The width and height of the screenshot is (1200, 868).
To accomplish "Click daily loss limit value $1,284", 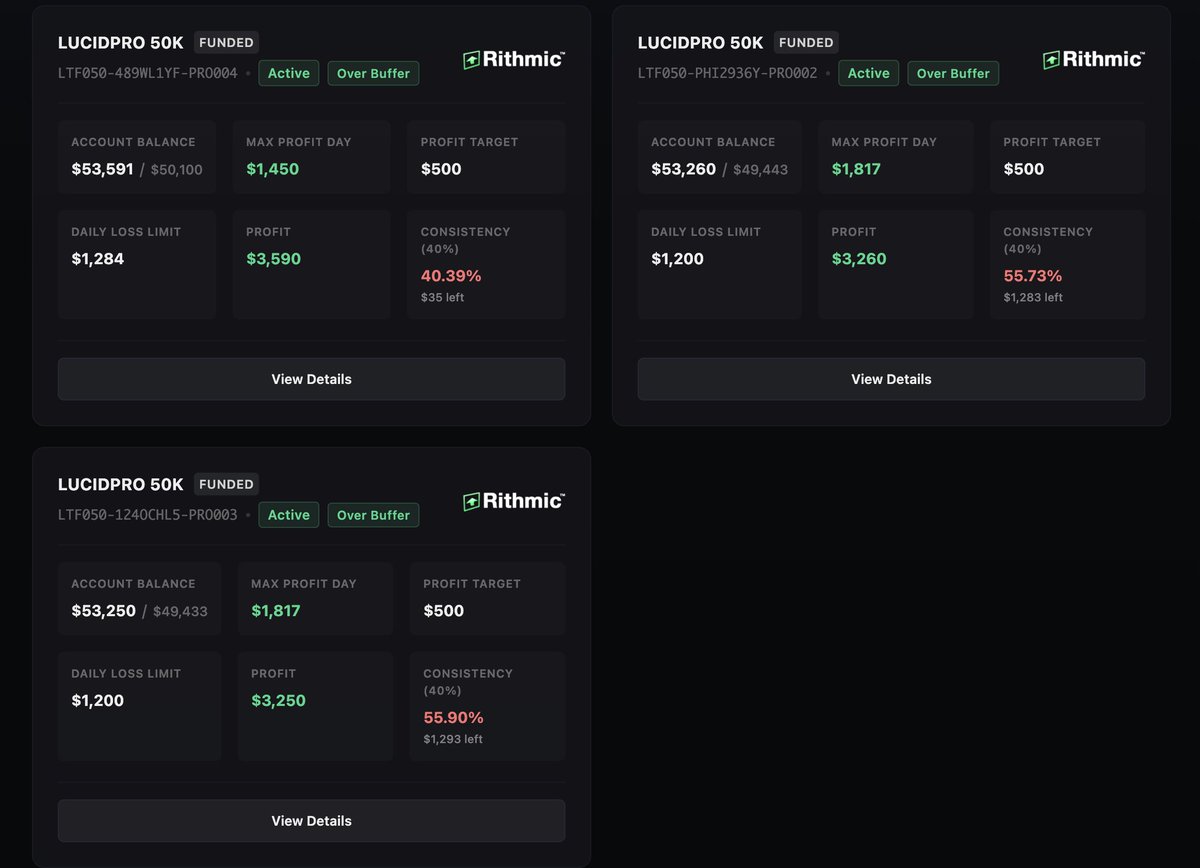I will pos(97,259).
